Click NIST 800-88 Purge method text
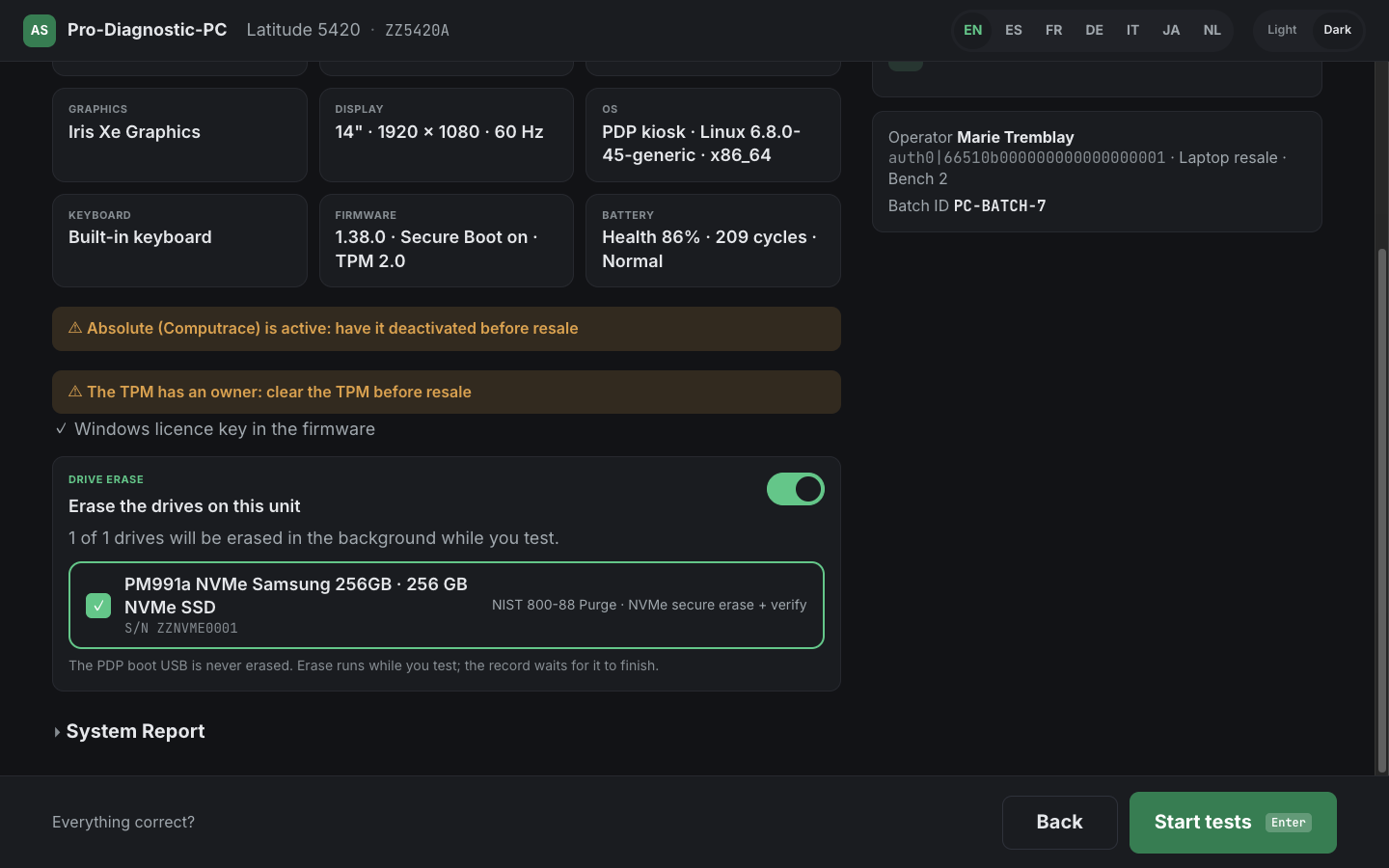The width and height of the screenshot is (1389, 868). click(x=649, y=605)
